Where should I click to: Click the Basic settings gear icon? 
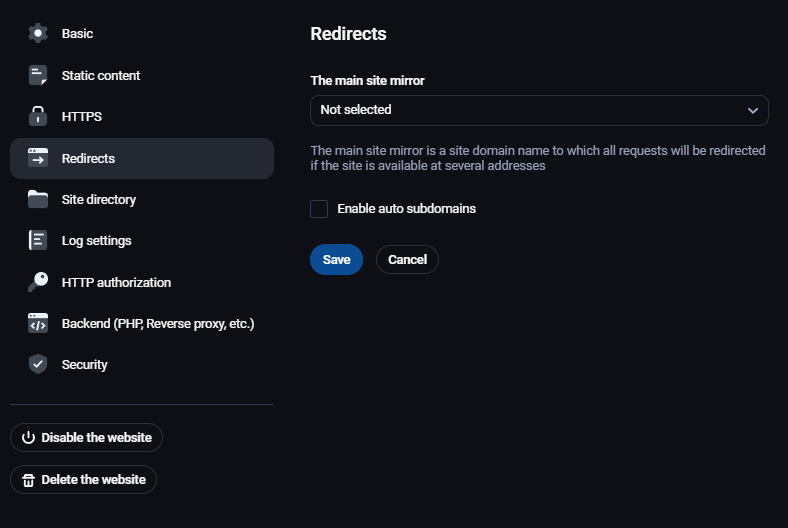tap(38, 33)
